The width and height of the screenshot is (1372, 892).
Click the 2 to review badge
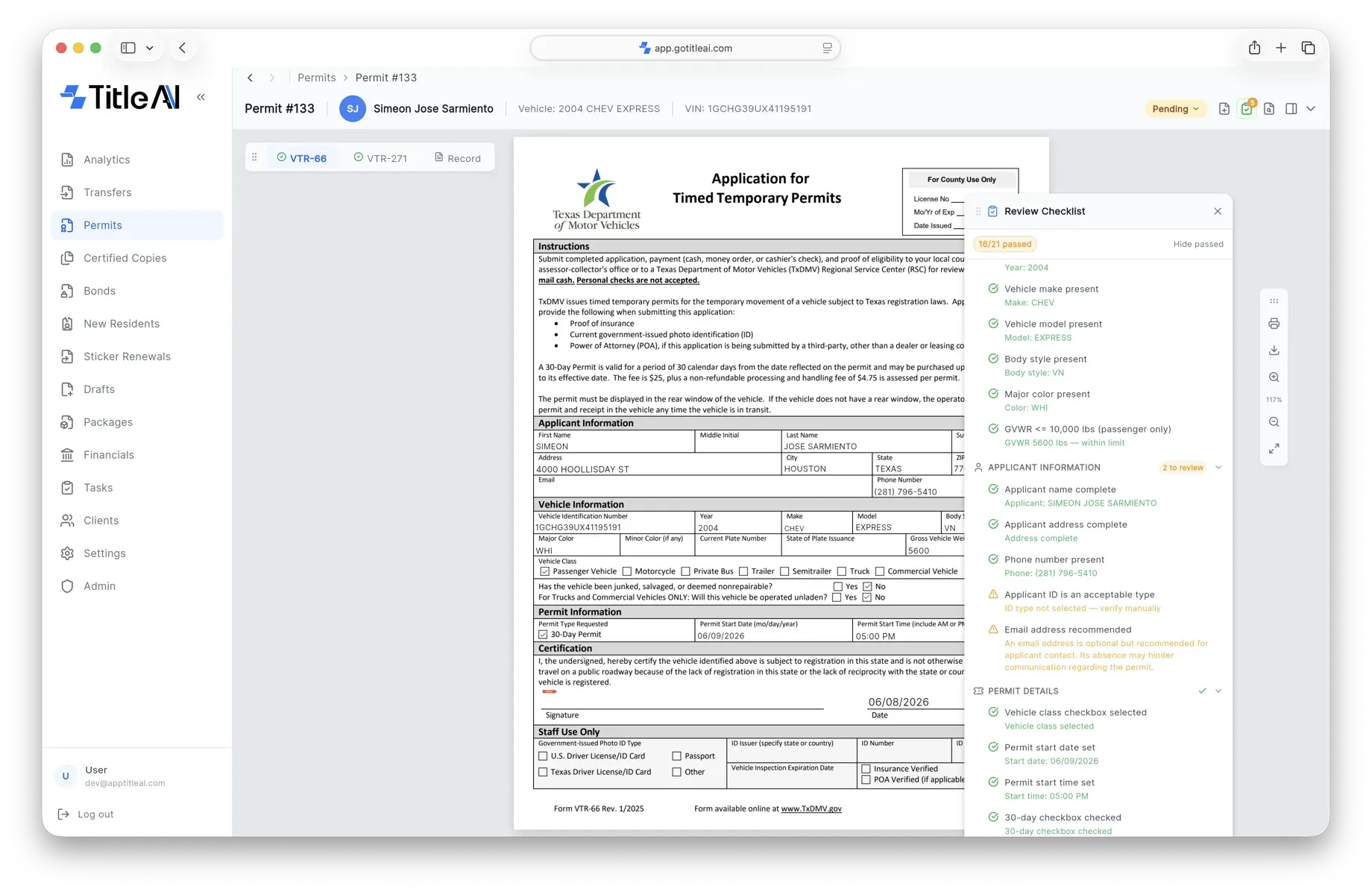1183,468
